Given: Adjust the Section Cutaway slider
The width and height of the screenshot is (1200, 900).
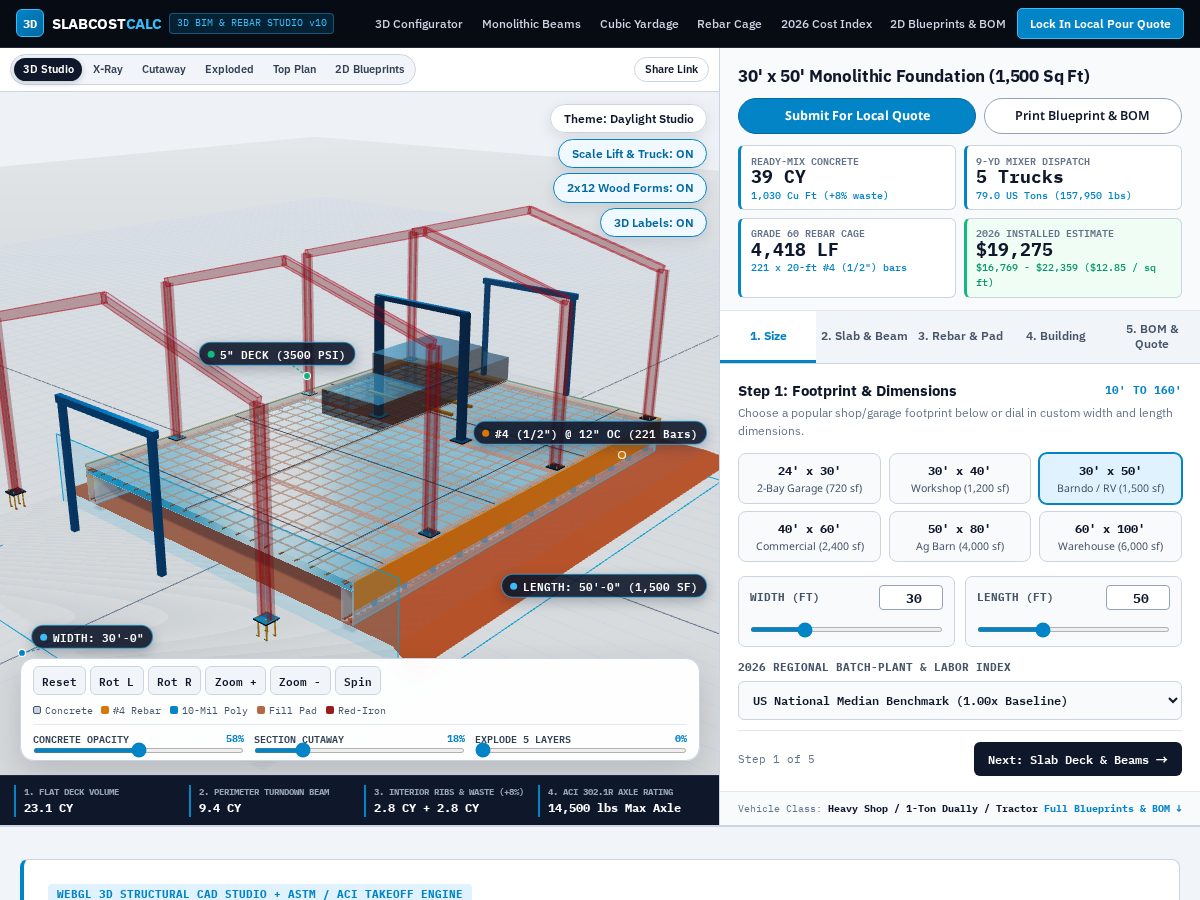Looking at the screenshot, I should (359, 750).
